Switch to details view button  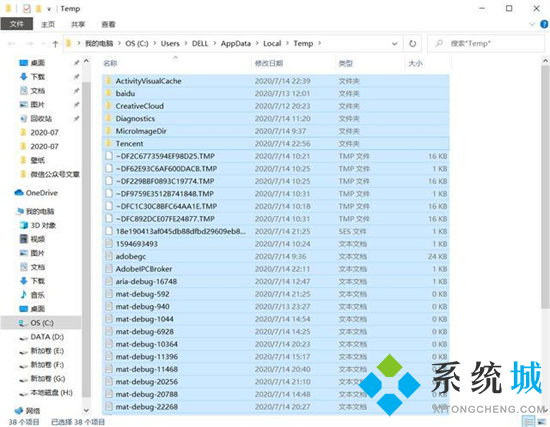[528, 421]
